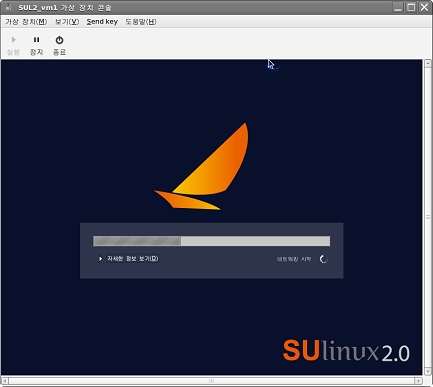Open the Send key menu
Image resolution: width=433 pixels, height=387 pixels.
point(102,22)
